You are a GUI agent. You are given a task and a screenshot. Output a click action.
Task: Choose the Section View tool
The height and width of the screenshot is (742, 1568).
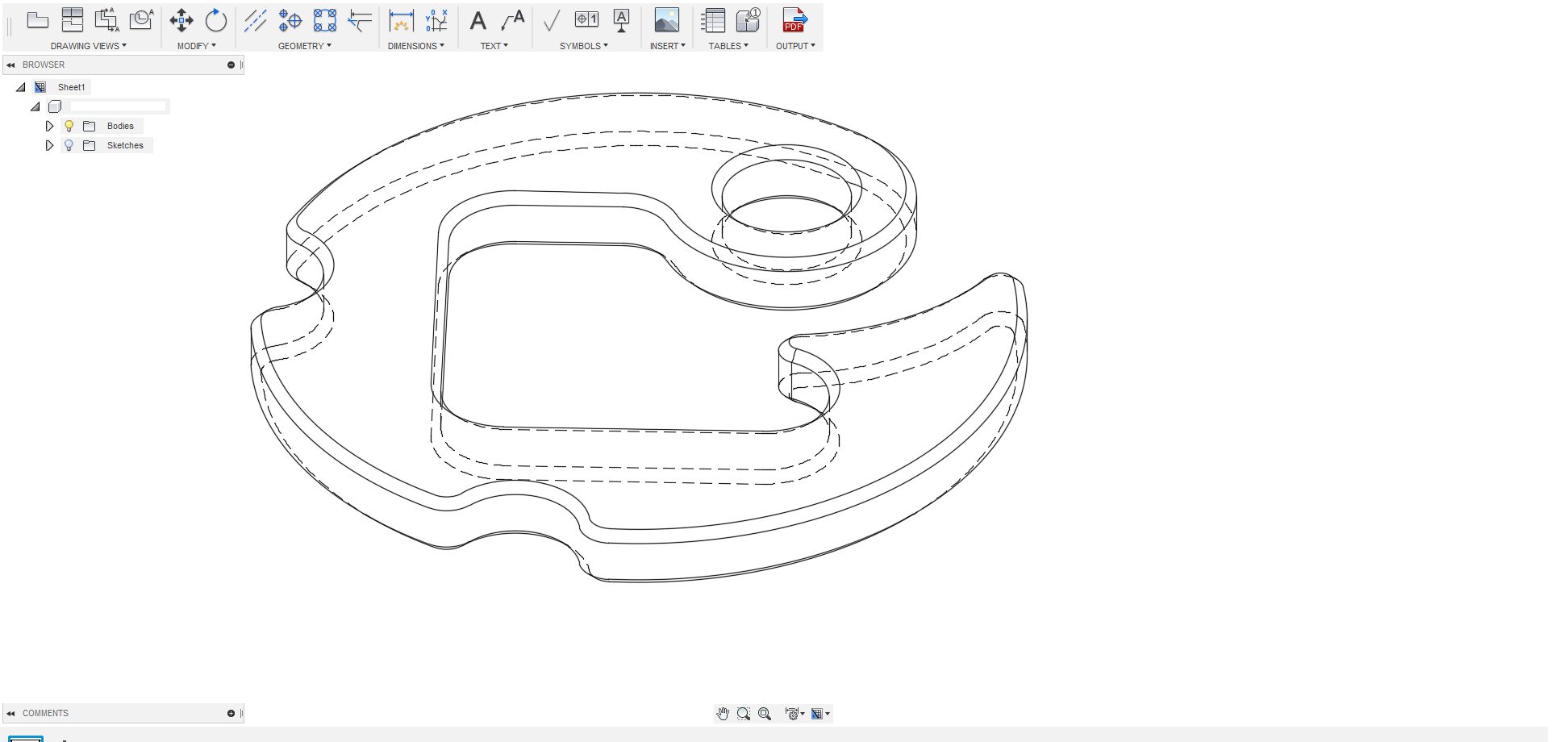107,20
